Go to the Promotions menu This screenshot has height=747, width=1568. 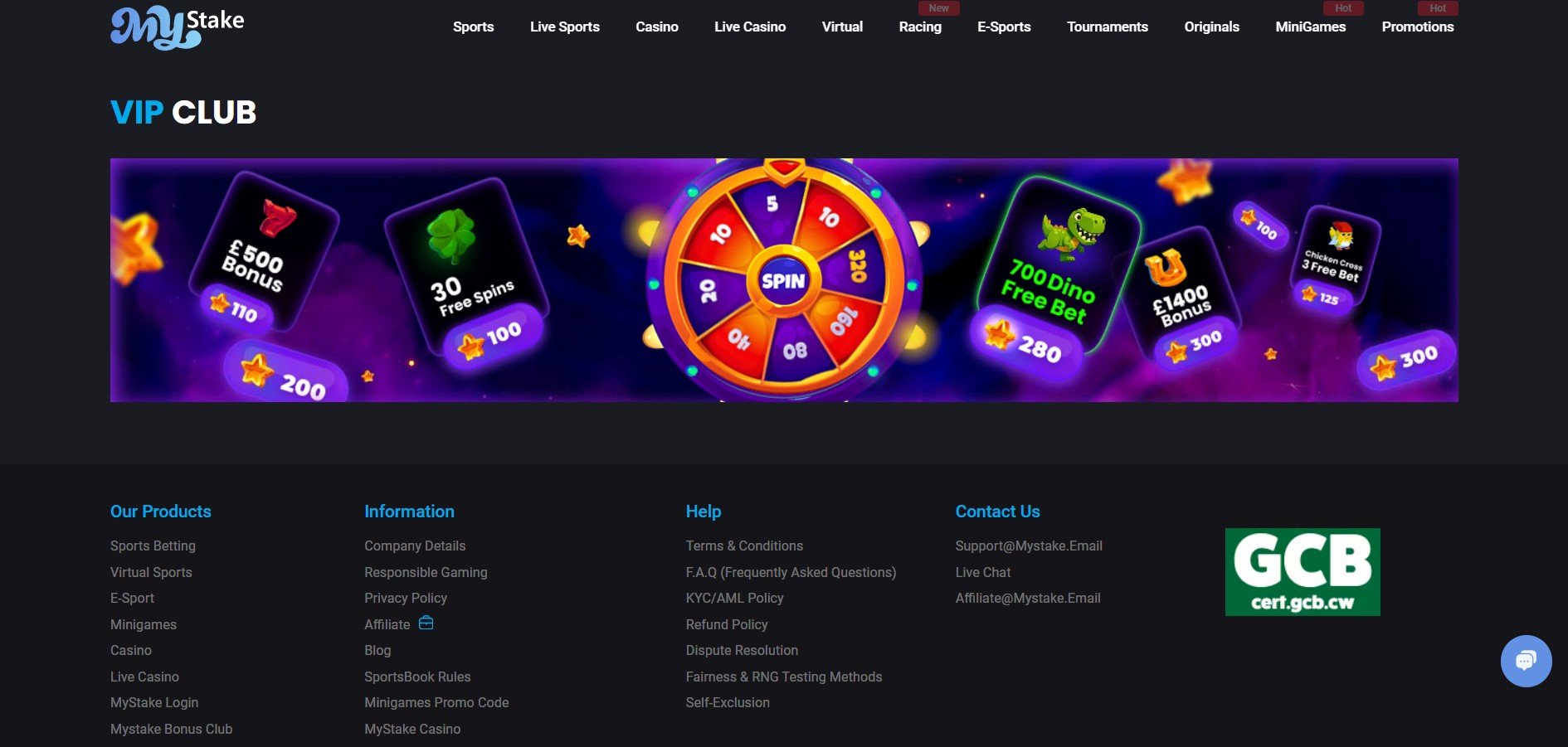(1417, 27)
